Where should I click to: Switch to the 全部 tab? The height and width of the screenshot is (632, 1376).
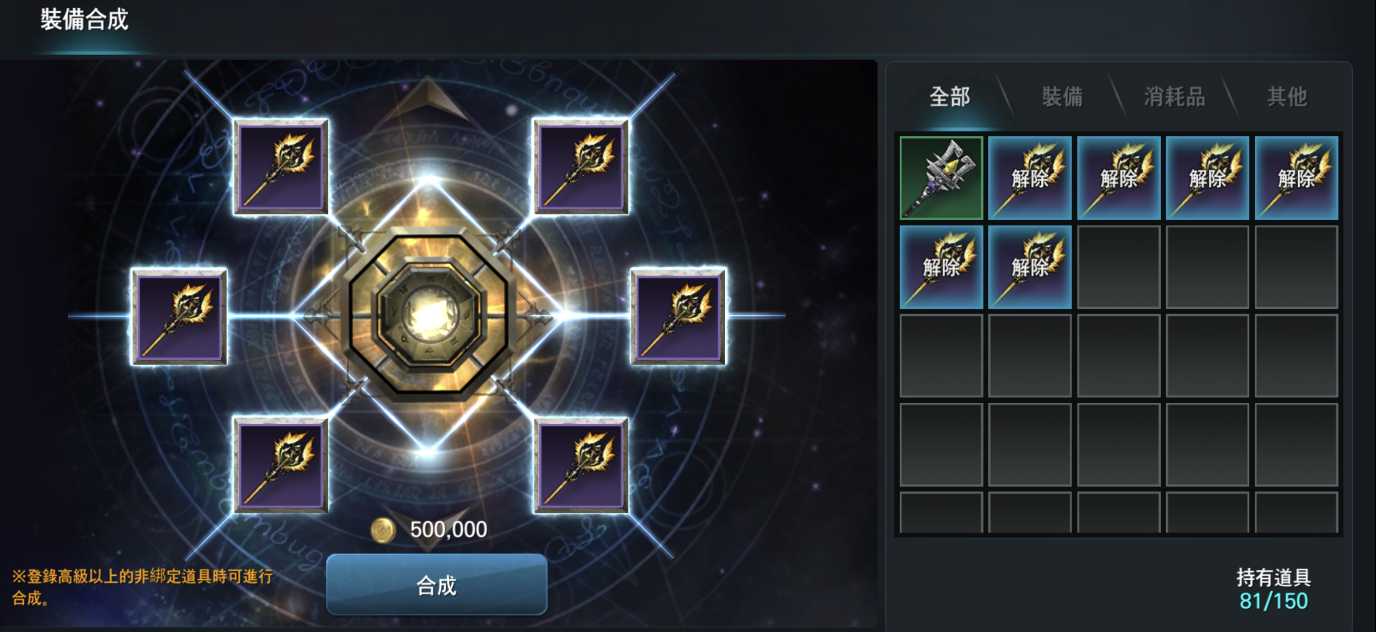click(x=950, y=97)
